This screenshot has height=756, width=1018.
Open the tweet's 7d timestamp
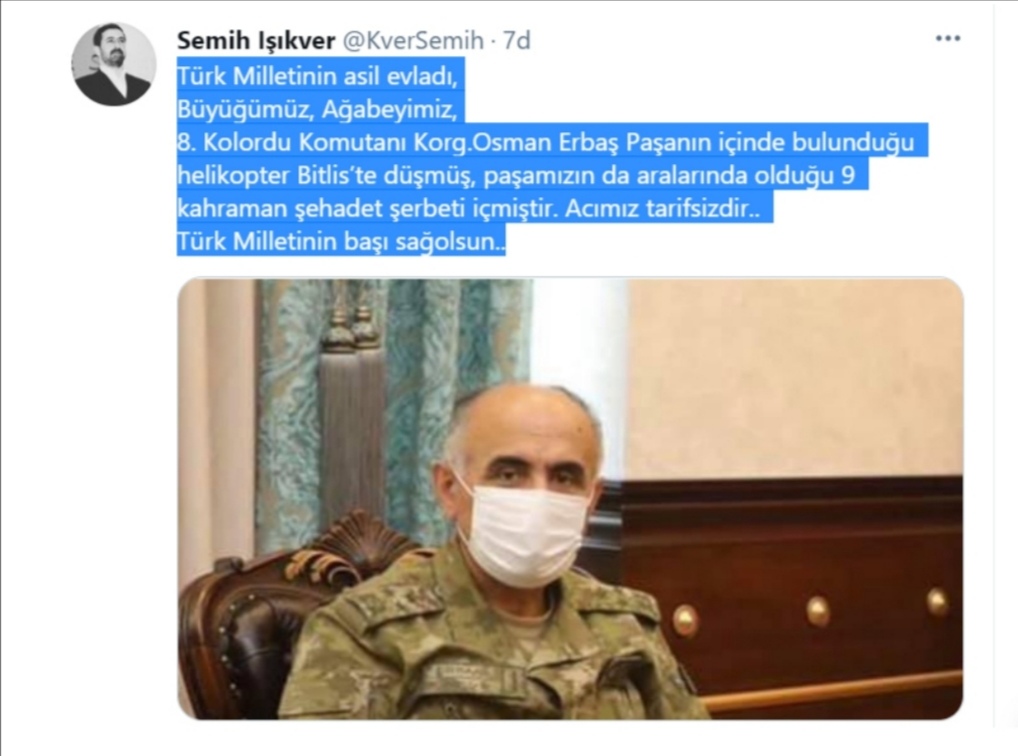(x=517, y=40)
